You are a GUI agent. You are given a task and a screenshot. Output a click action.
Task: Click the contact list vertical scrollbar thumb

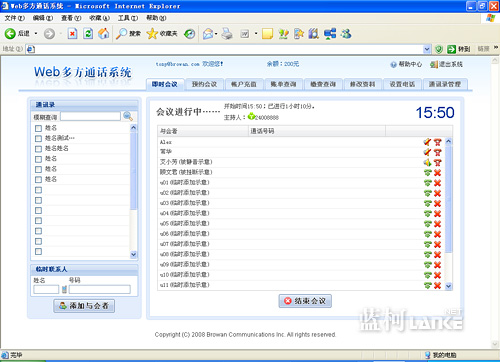point(133,171)
